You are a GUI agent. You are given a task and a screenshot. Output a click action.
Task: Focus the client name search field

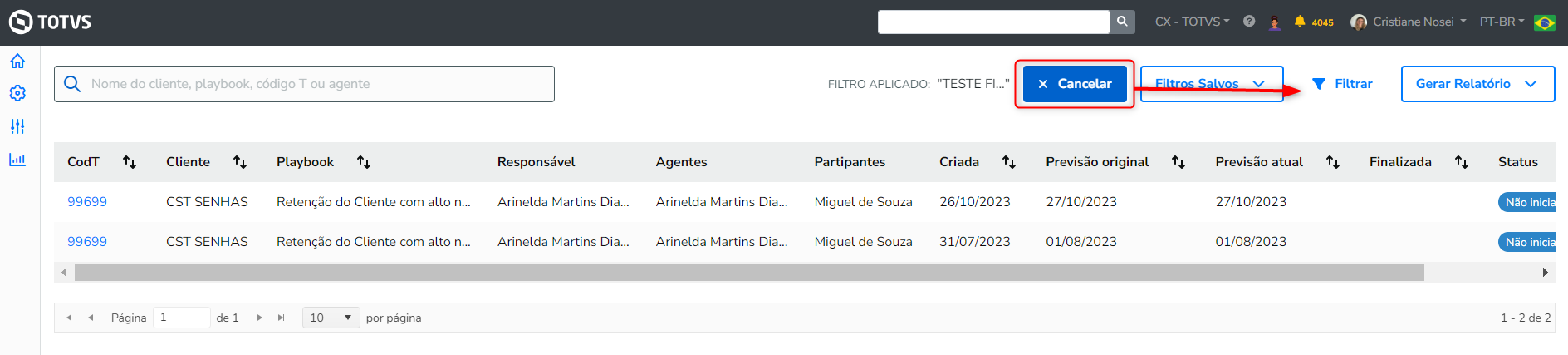[x=316, y=84]
